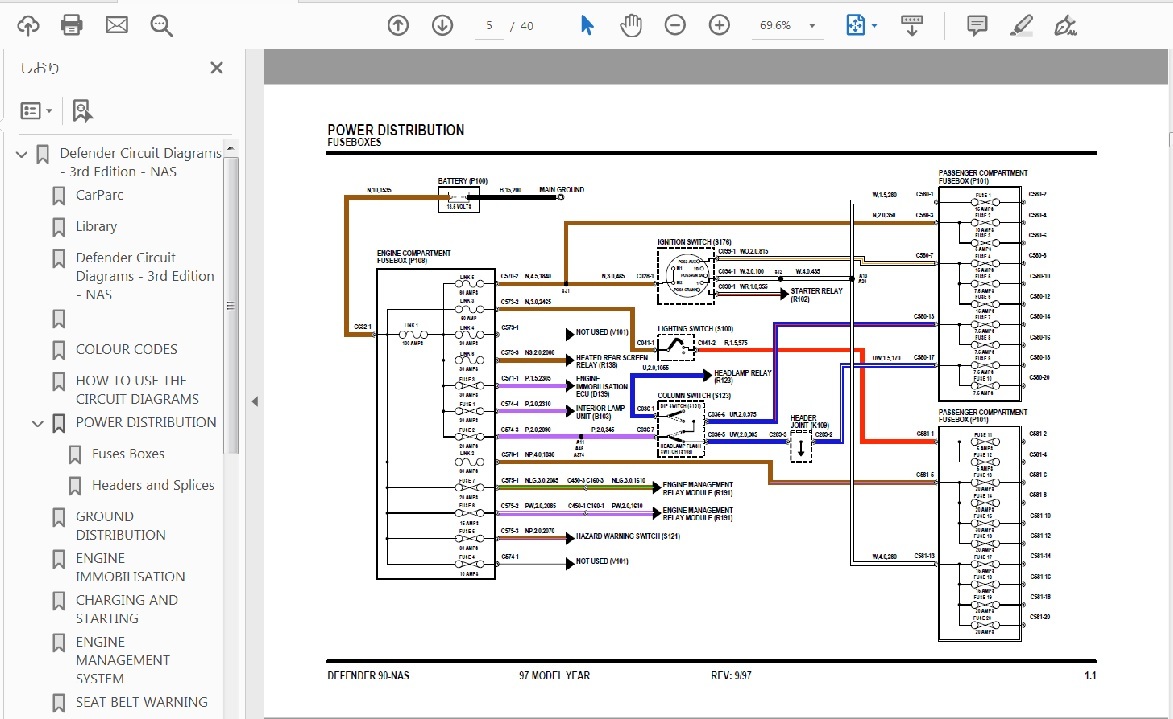Open the SEAT BELT WARNING bookmark
1173x719 pixels.
(141, 702)
